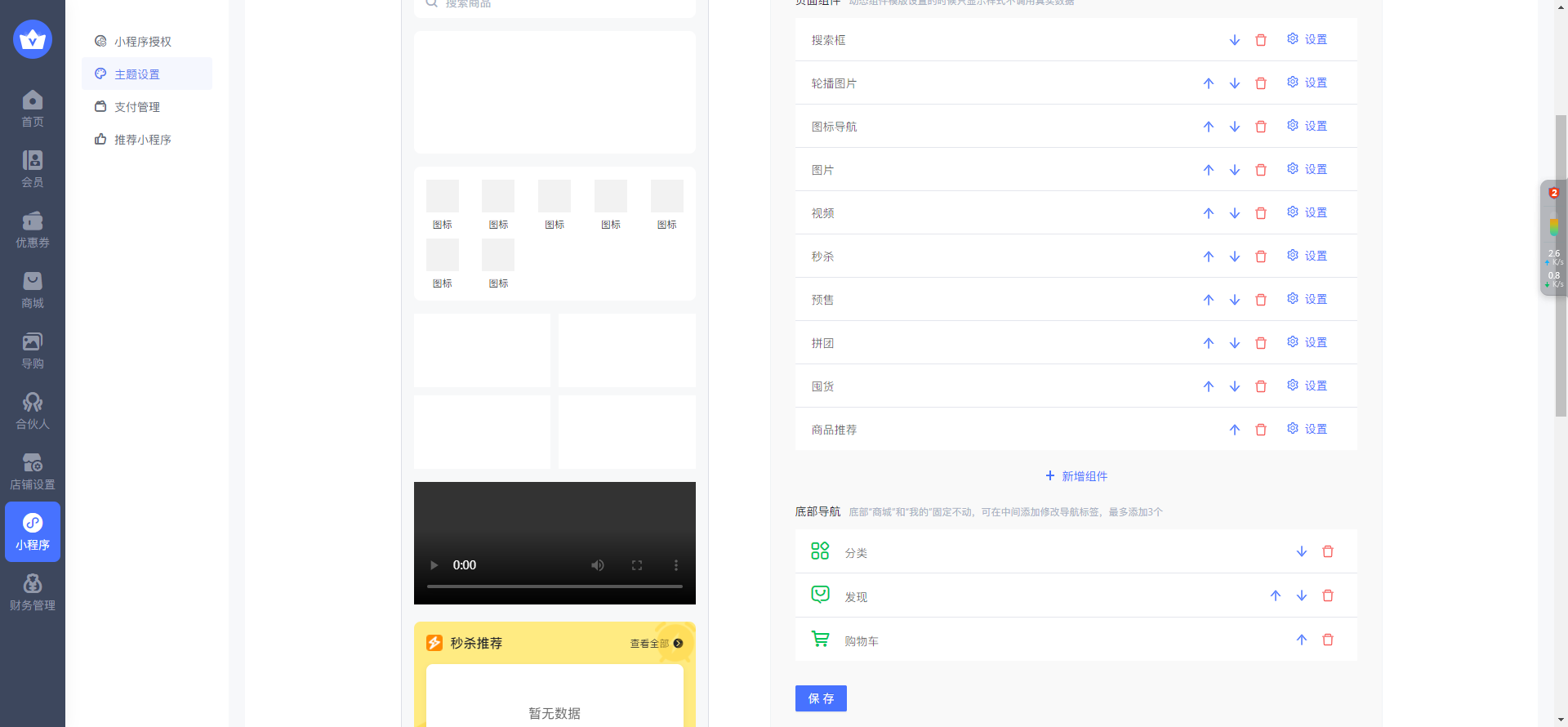Click the crown logo icon

[33, 39]
